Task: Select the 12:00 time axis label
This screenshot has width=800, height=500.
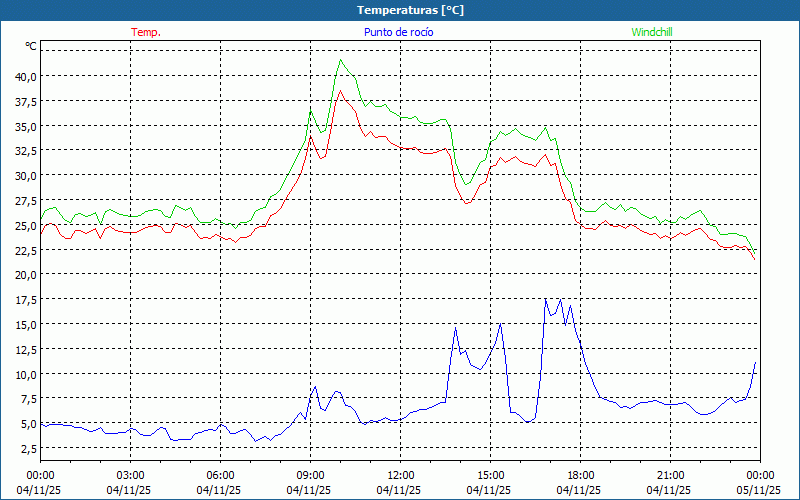Action: point(400,475)
